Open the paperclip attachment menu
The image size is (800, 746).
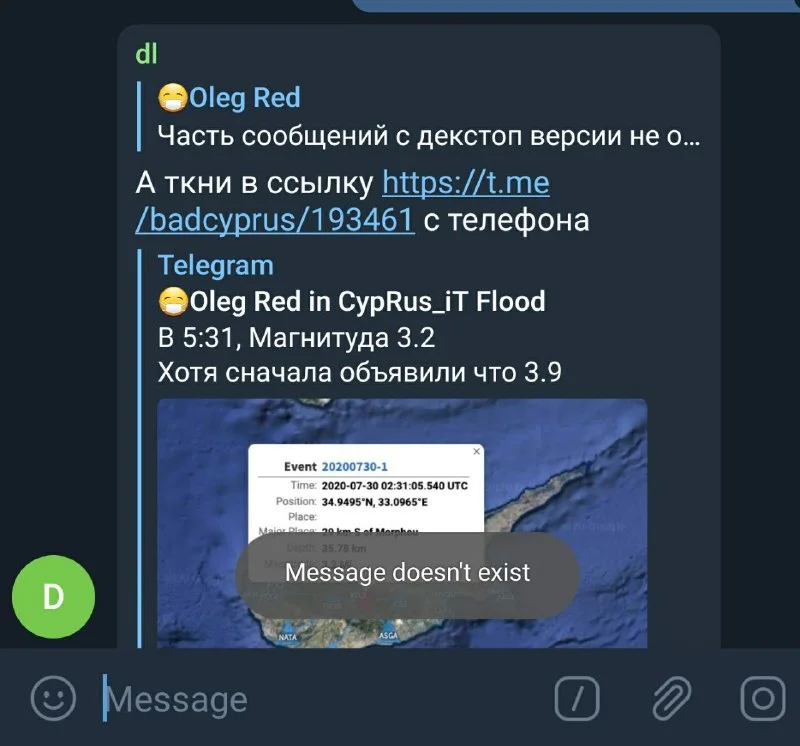click(x=671, y=698)
